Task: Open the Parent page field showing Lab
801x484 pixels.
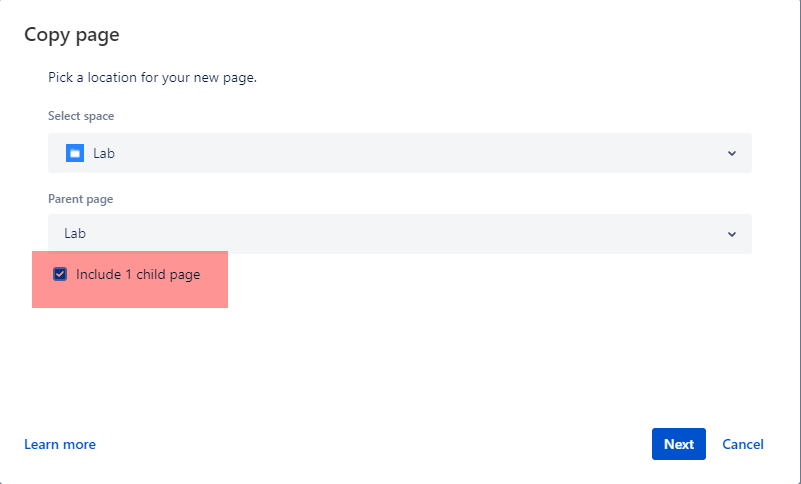Action: click(399, 234)
